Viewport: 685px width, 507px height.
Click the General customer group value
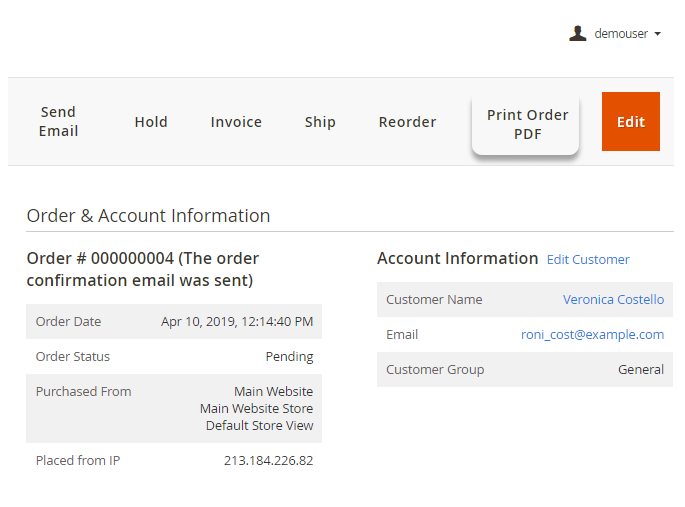[x=640, y=370]
